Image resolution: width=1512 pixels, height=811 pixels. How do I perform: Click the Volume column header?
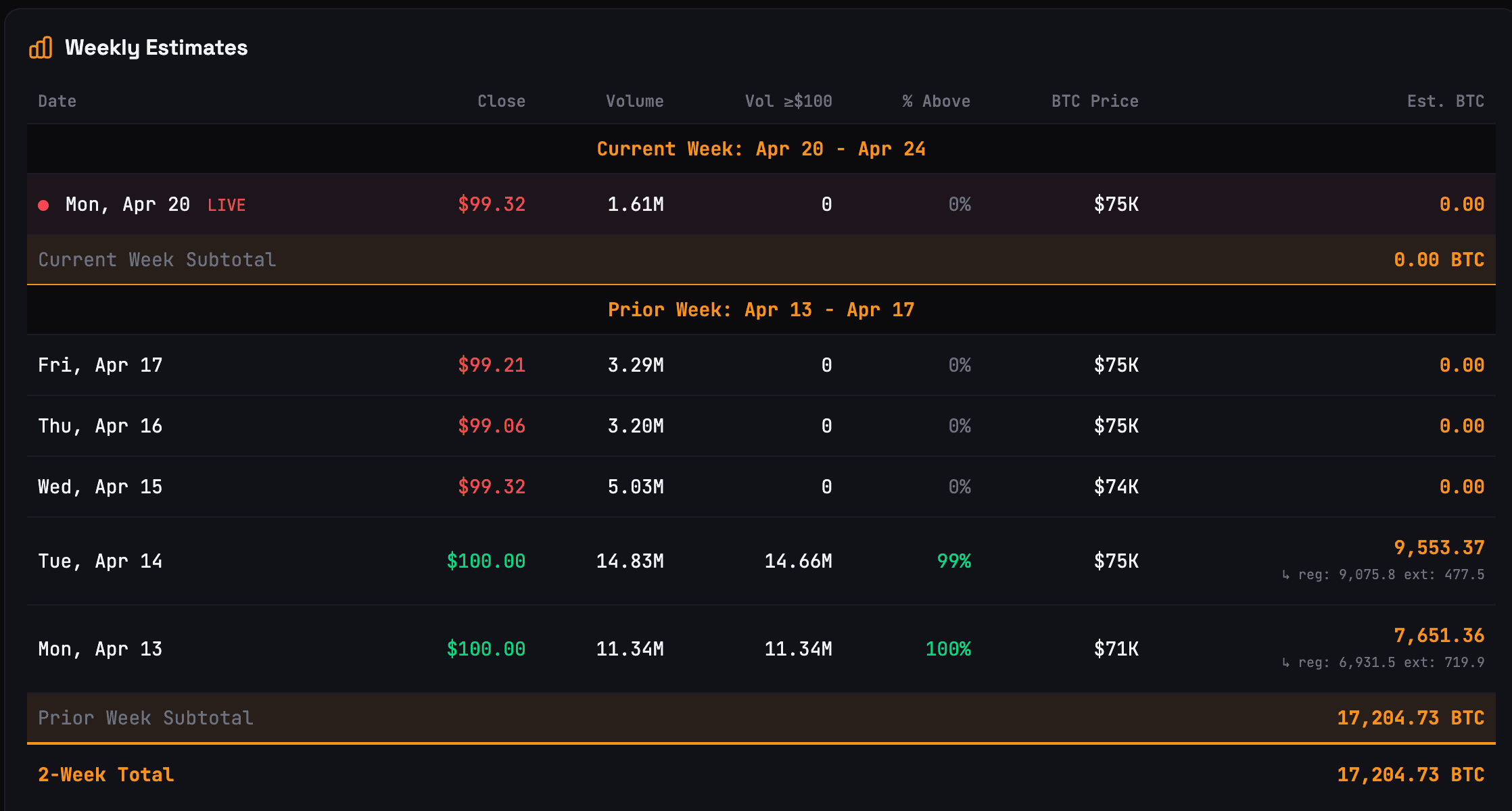click(x=634, y=101)
